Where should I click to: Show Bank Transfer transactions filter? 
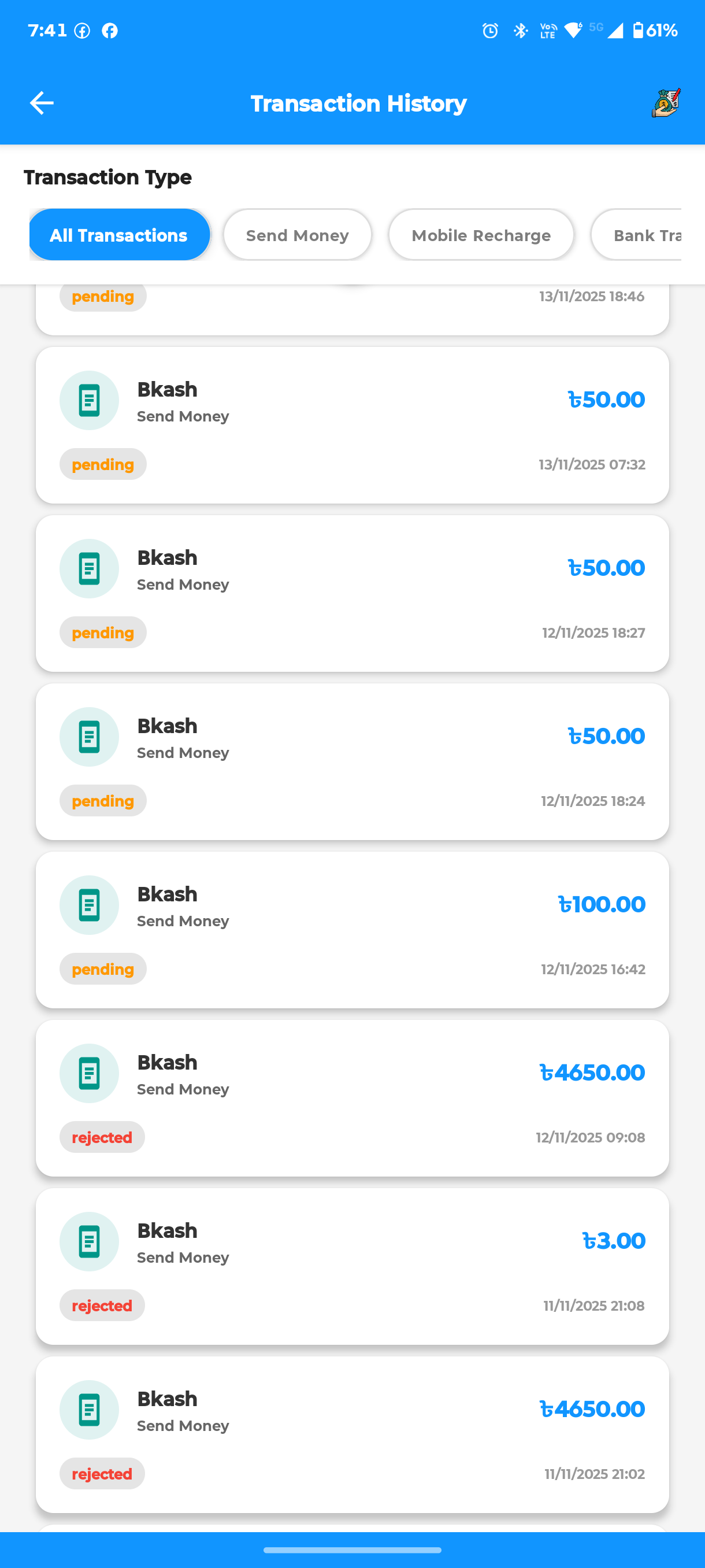[x=645, y=235]
